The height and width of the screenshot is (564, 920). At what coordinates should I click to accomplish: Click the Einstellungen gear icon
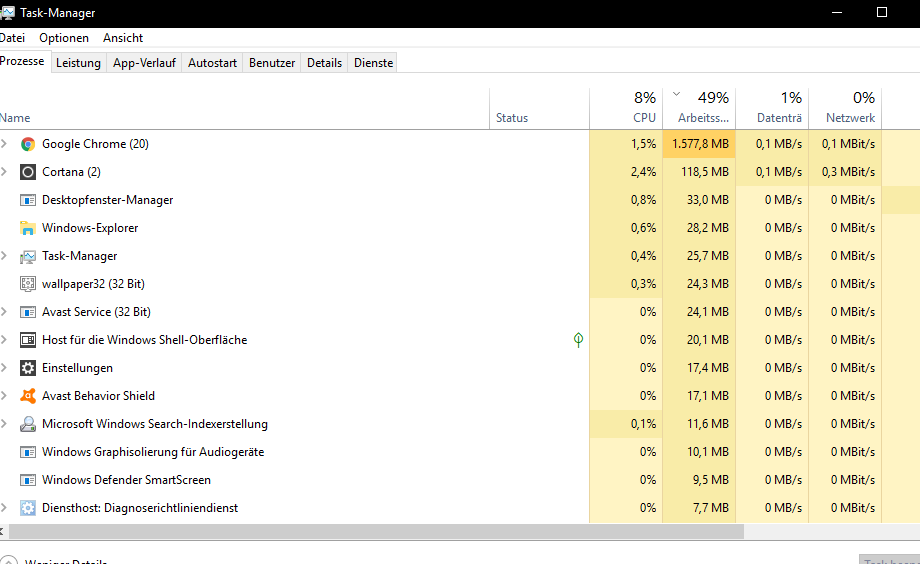click(x=28, y=368)
